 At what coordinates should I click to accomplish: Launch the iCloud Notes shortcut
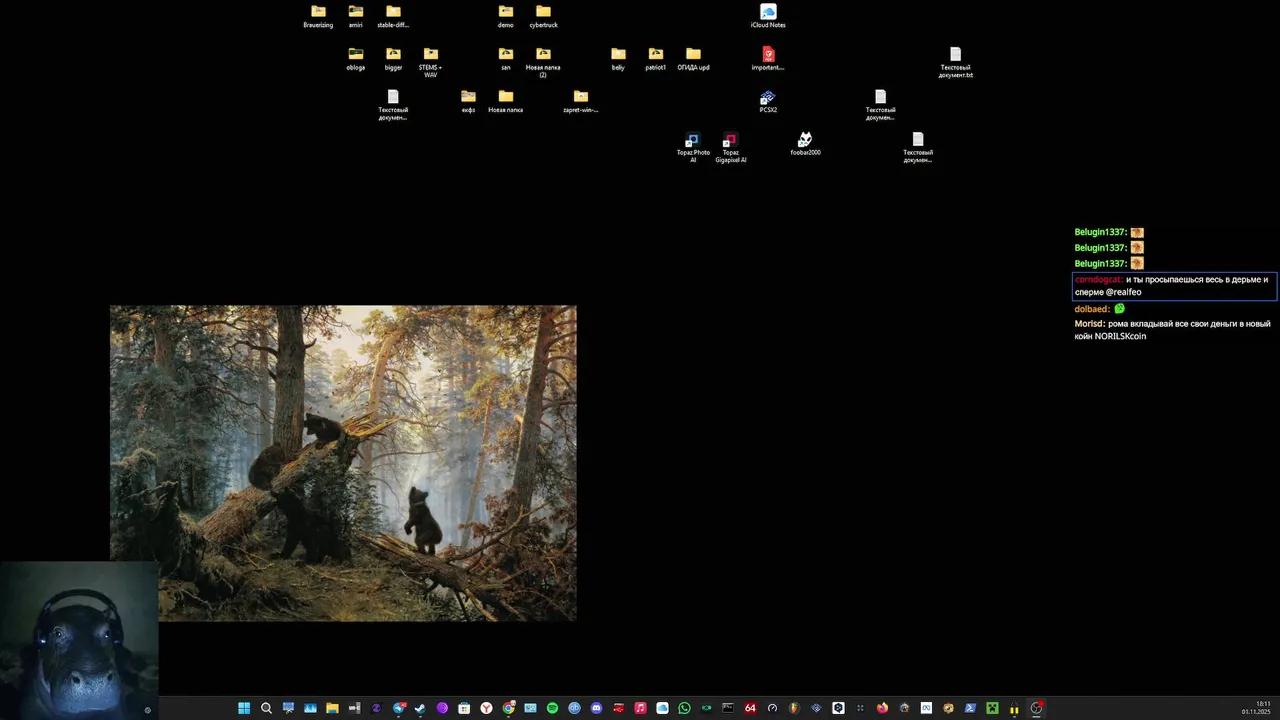(768, 16)
